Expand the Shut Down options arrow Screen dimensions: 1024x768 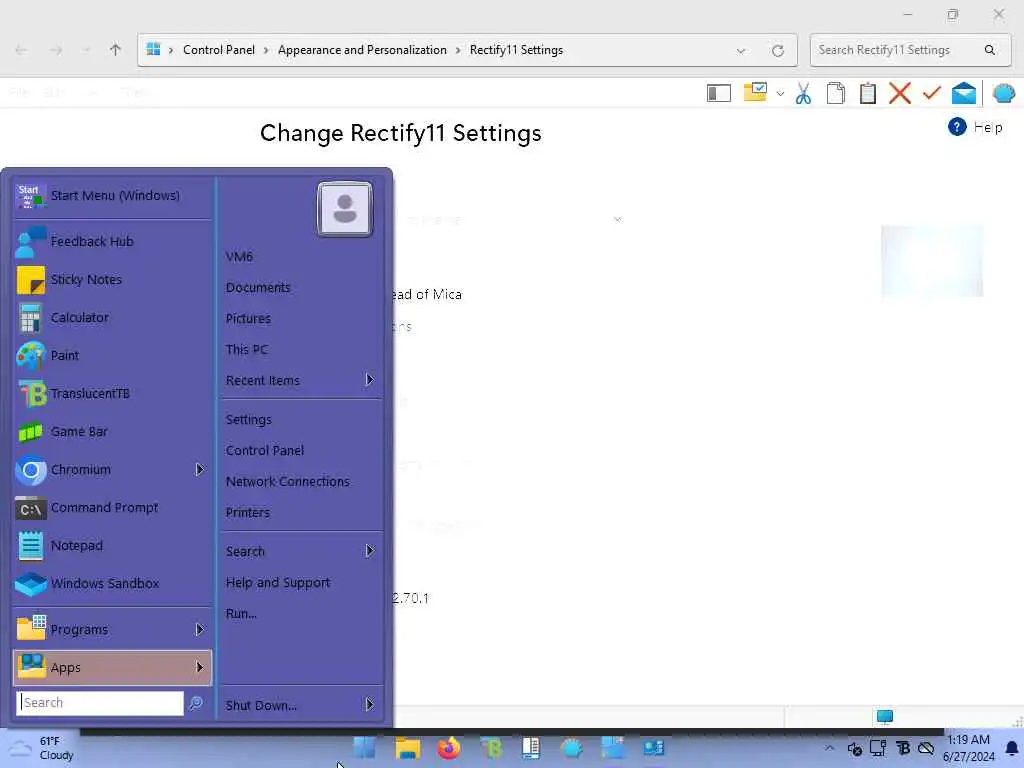coord(370,705)
